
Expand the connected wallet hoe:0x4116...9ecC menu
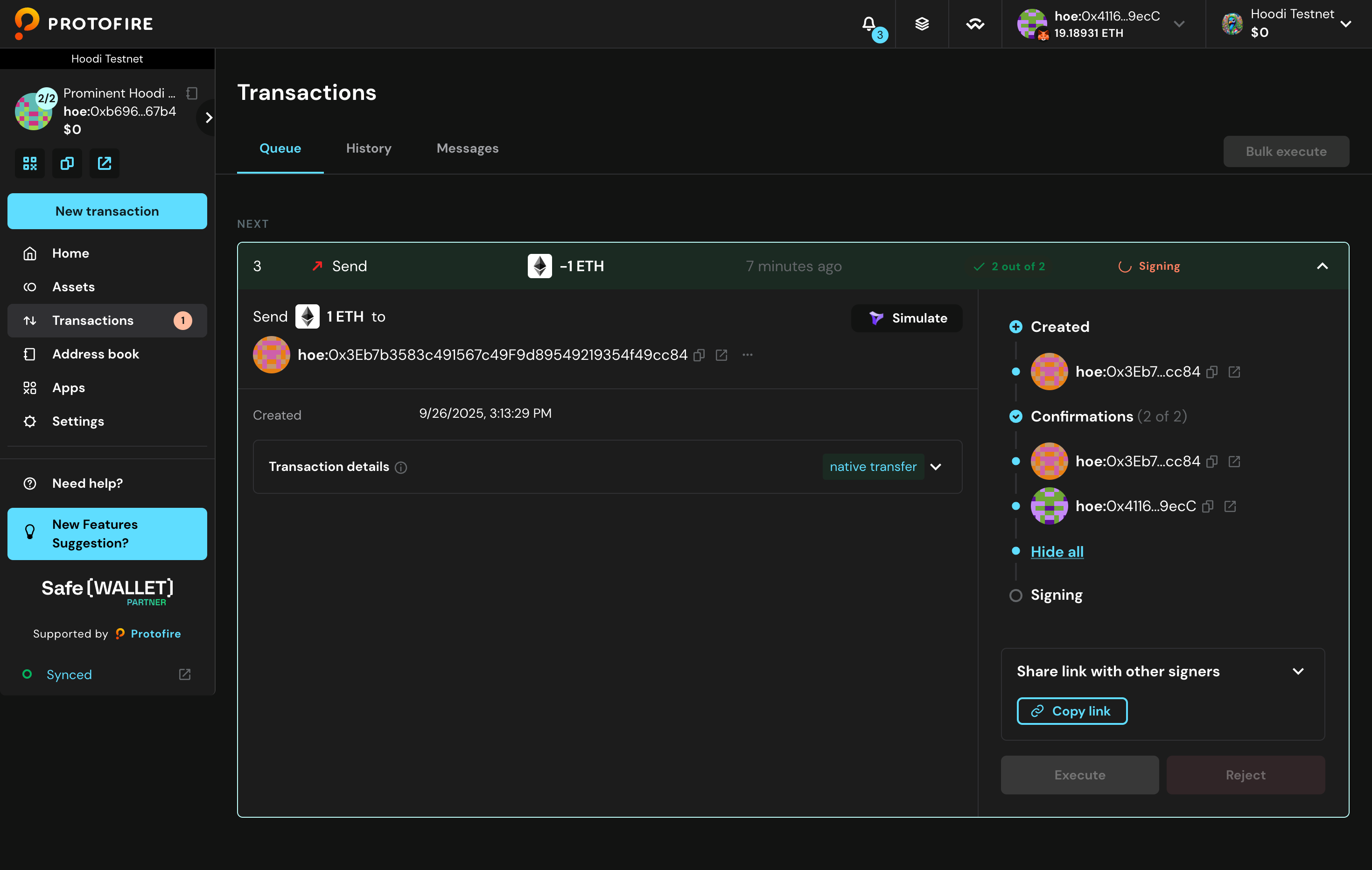[1179, 24]
